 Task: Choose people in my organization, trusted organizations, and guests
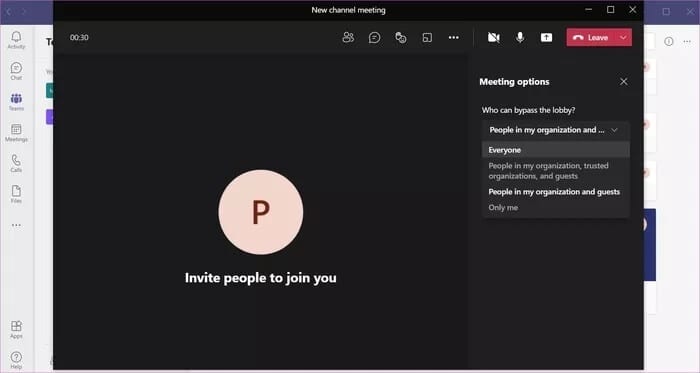coord(555,171)
